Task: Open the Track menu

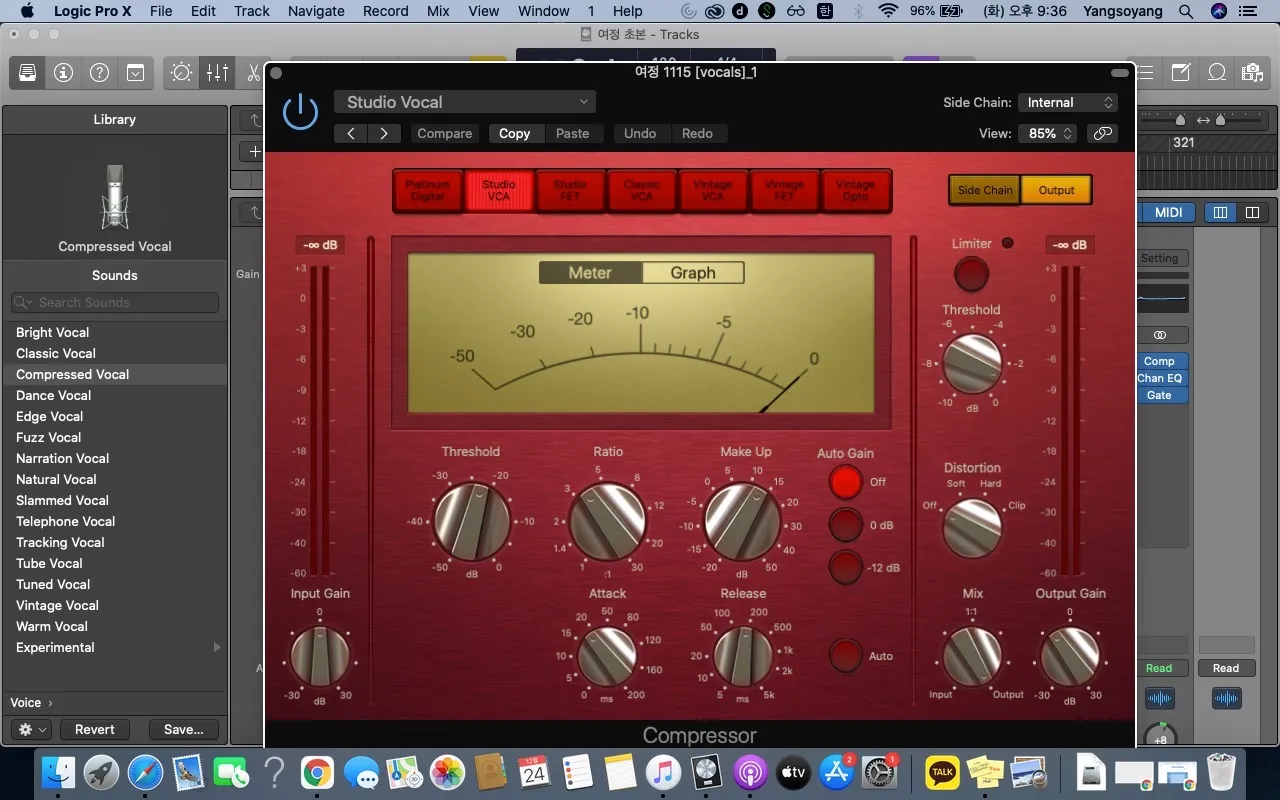Action: click(252, 11)
